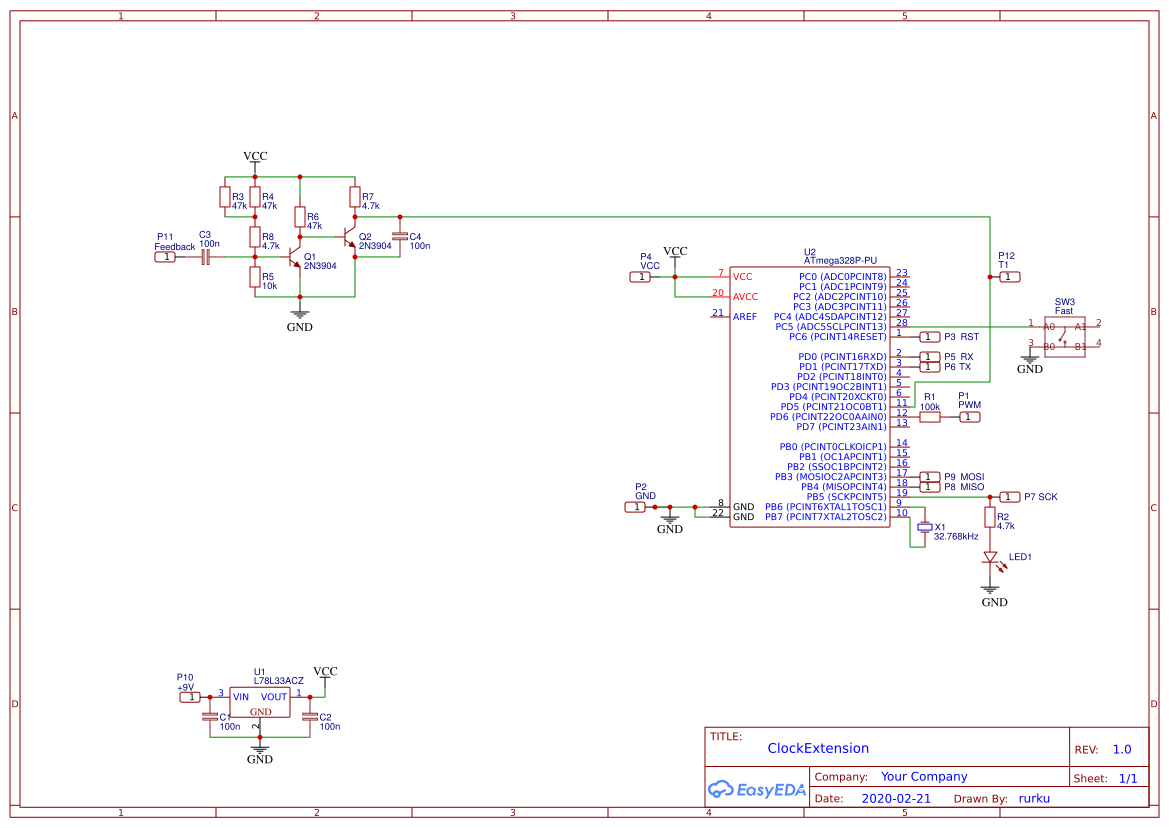Select the ClockExtension title text
Screen dimensions: 1169x828
pyautogui.click(x=817, y=747)
